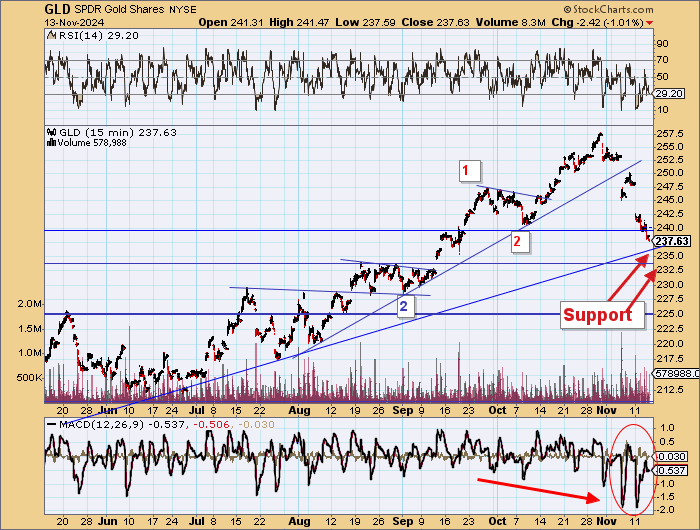The width and height of the screenshot is (700, 530).
Task: Click the 'Low 237.59' value
Action: coord(365,22)
